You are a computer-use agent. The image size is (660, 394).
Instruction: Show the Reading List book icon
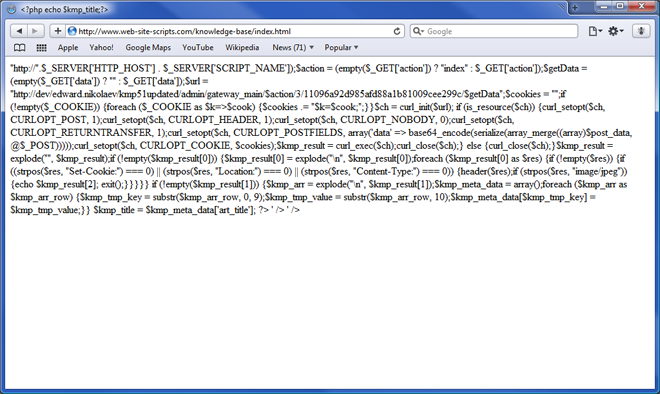19,48
